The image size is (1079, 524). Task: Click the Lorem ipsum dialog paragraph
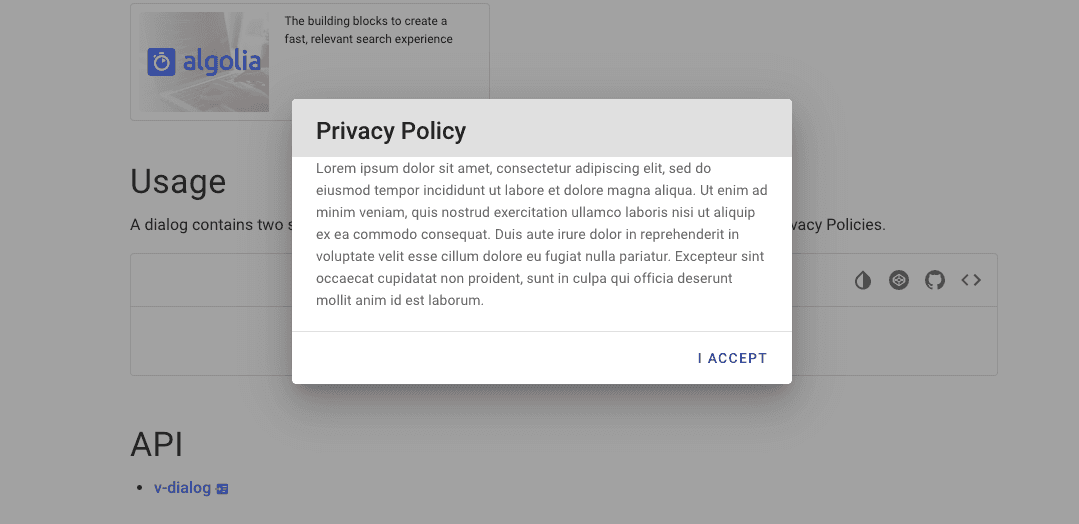coord(542,234)
